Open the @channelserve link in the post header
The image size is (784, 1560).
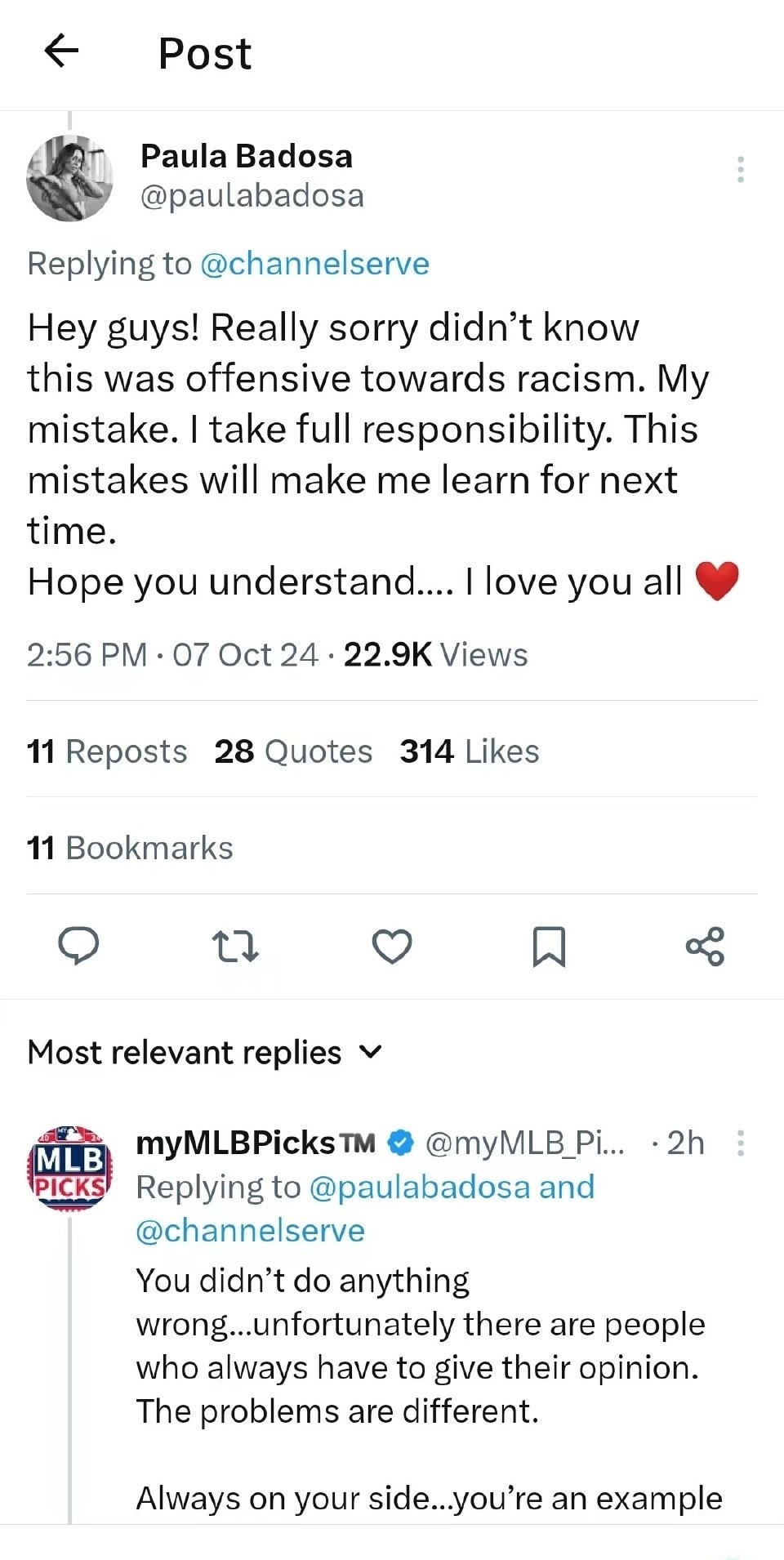[x=314, y=264]
